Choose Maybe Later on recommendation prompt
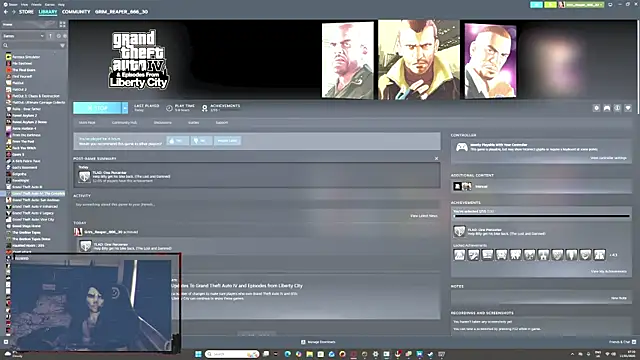The width and height of the screenshot is (640, 360). [x=227, y=141]
